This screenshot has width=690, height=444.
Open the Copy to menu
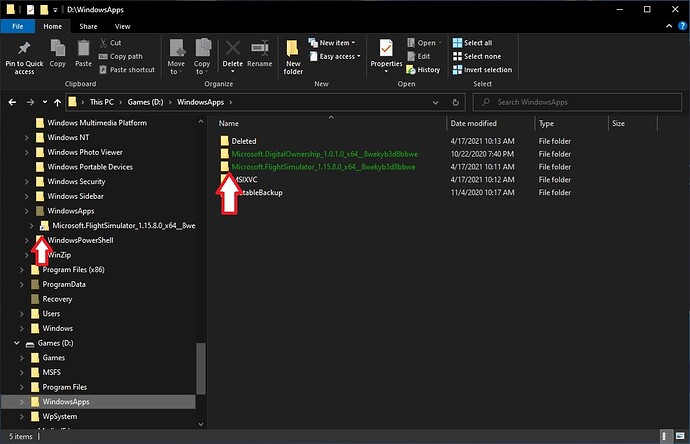tap(202, 57)
